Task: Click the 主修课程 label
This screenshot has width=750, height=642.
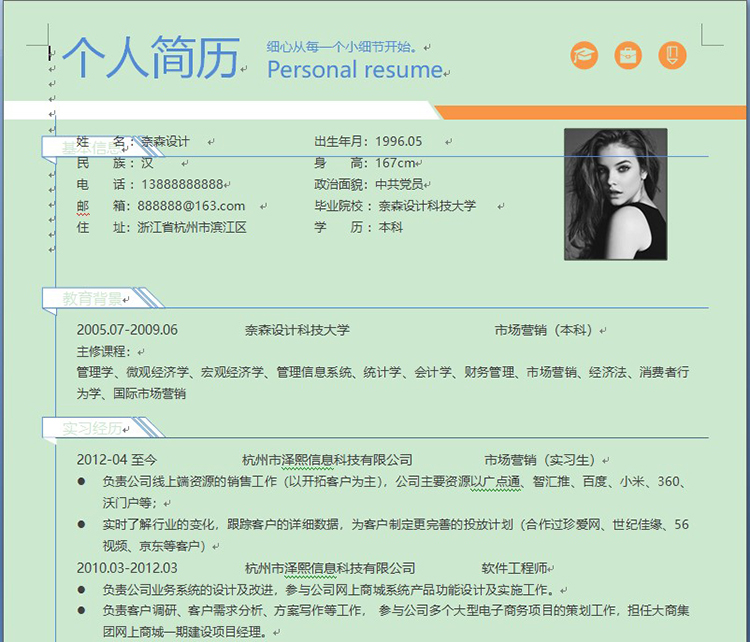Action: click(x=103, y=352)
